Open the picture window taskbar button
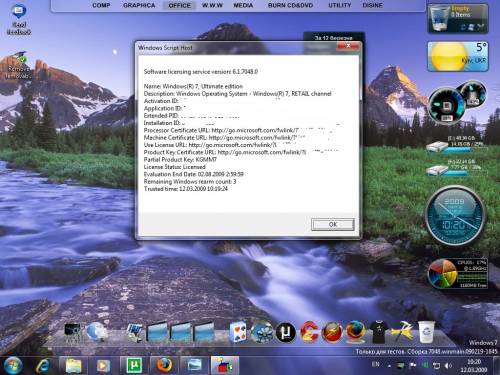 [x=194, y=365]
